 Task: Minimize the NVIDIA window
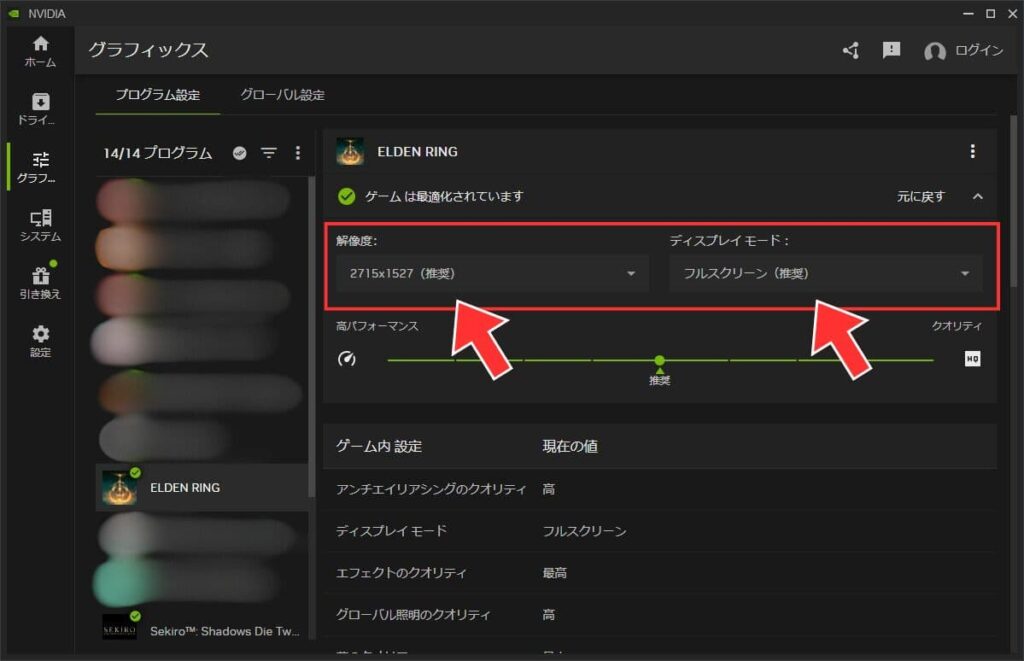pos(968,13)
